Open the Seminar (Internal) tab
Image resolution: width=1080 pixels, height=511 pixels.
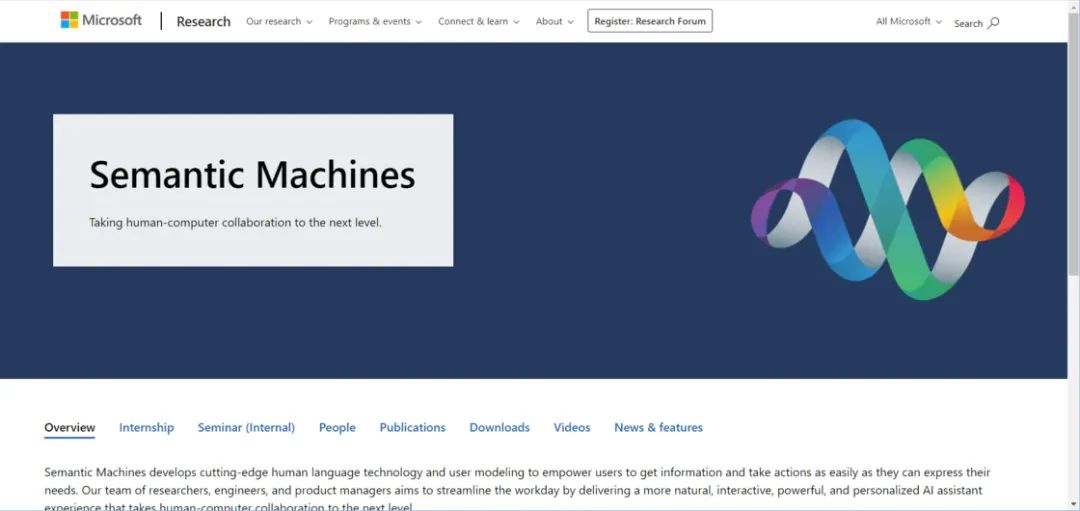point(246,428)
